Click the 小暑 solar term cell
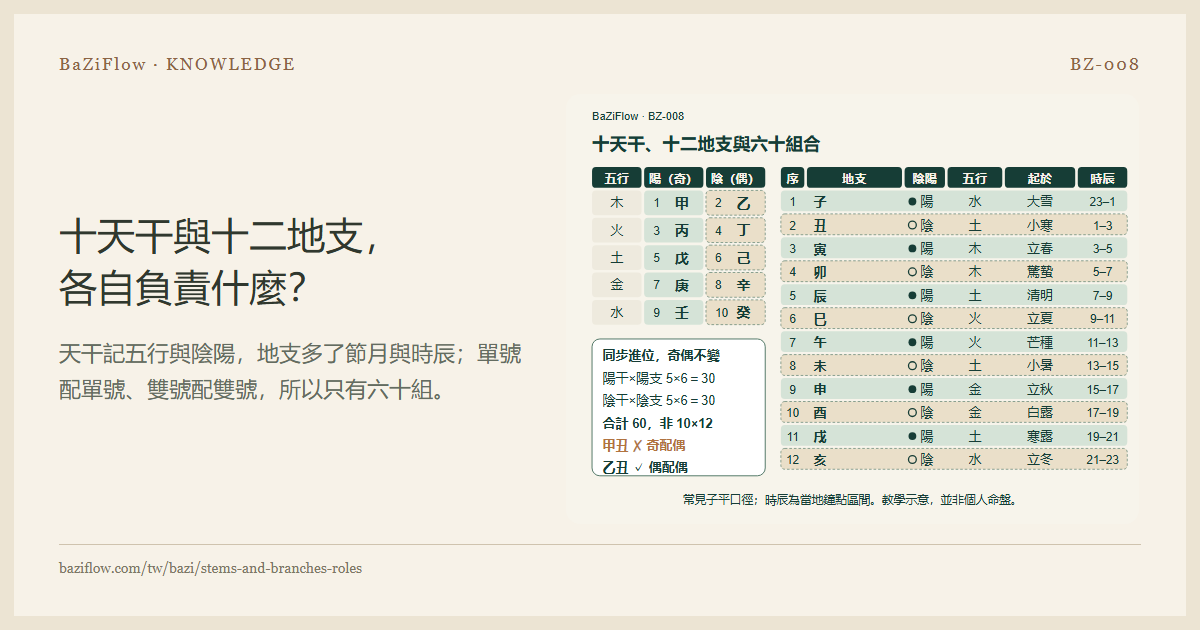The height and width of the screenshot is (630, 1200). pyautogui.click(x=1040, y=366)
